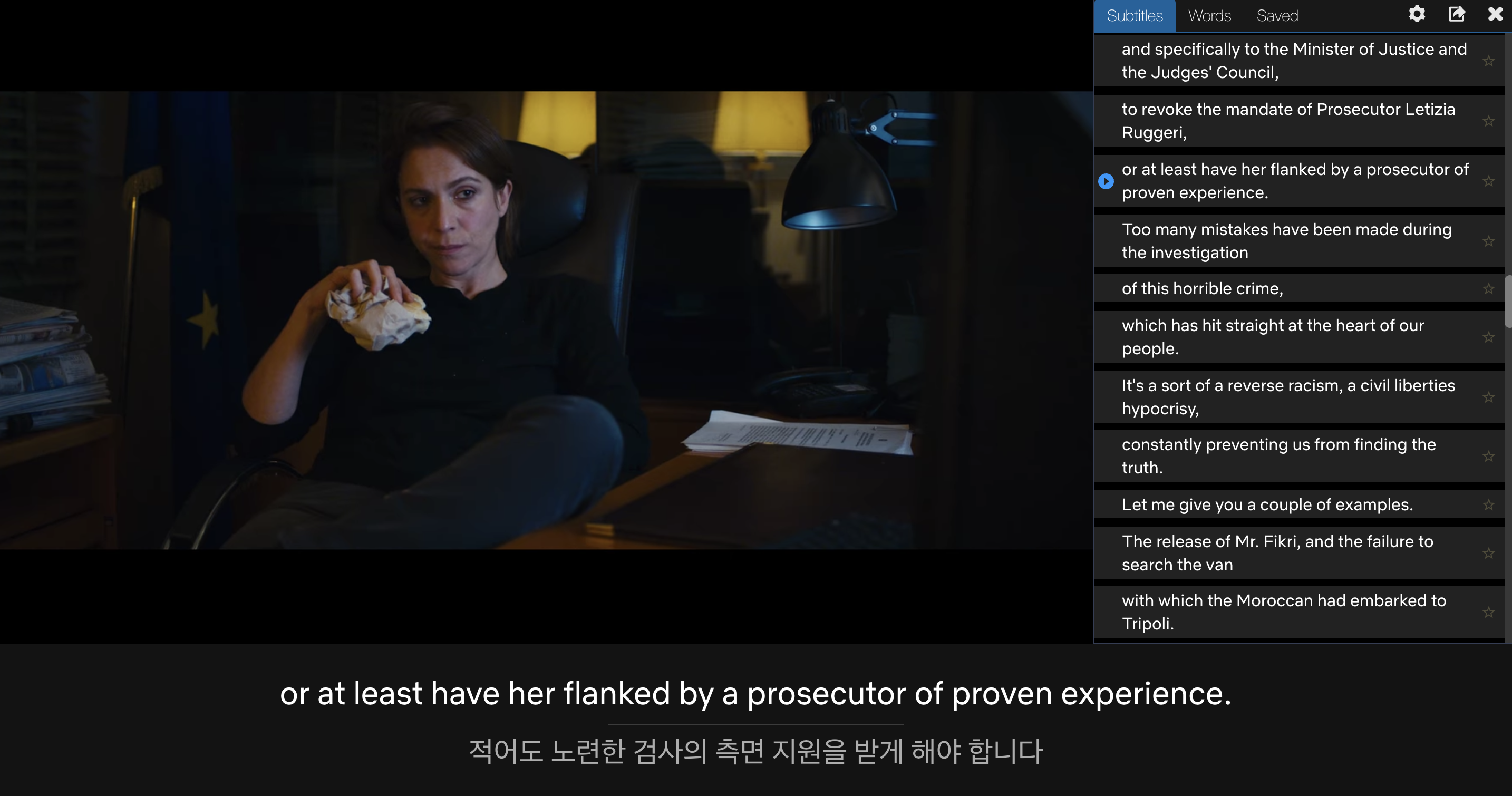This screenshot has height=796, width=1512.
Task: Switch to the Words tab
Action: point(1209,16)
